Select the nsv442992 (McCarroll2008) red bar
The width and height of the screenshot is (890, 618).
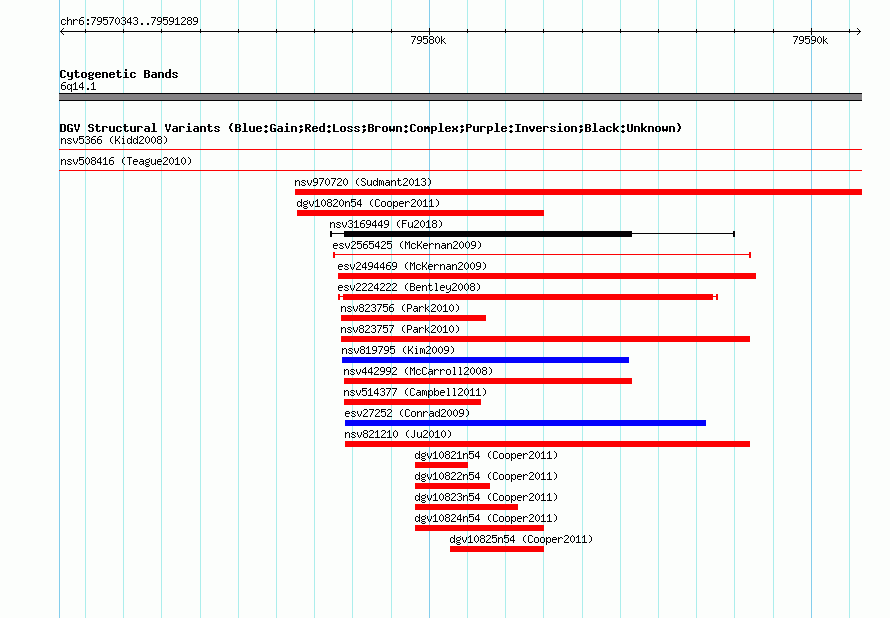point(488,381)
